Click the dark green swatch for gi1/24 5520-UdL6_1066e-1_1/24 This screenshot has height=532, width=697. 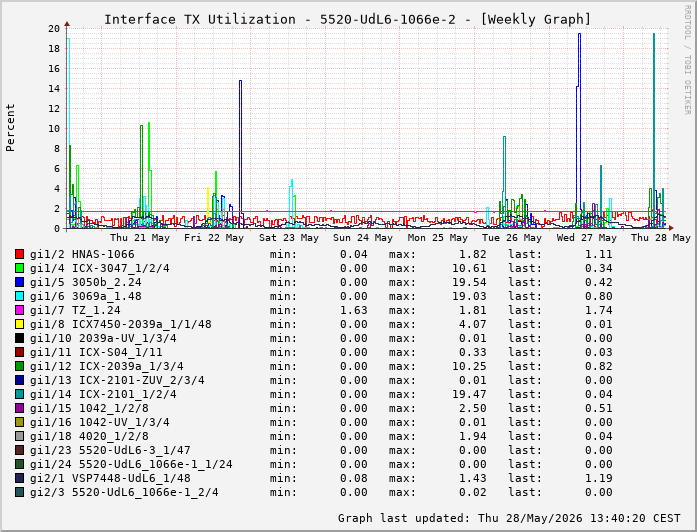point(19,464)
